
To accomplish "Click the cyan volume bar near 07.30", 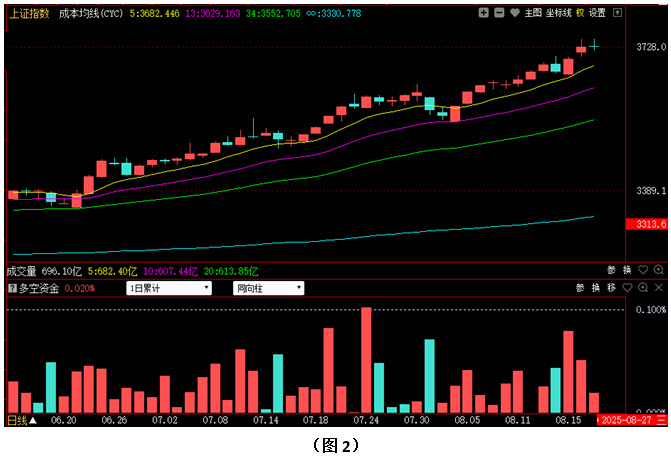I will [429, 376].
